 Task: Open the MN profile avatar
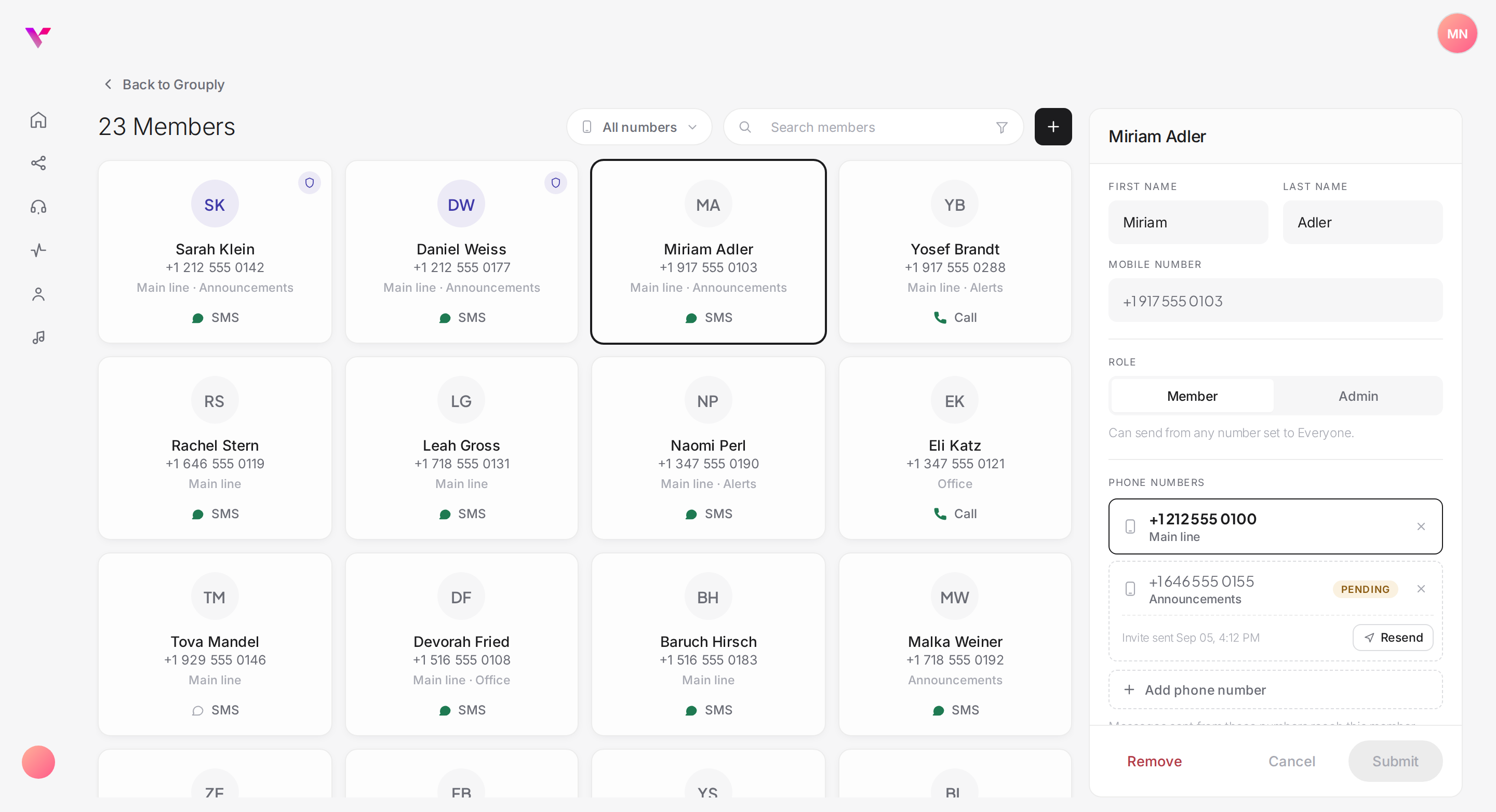click(x=1457, y=34)
